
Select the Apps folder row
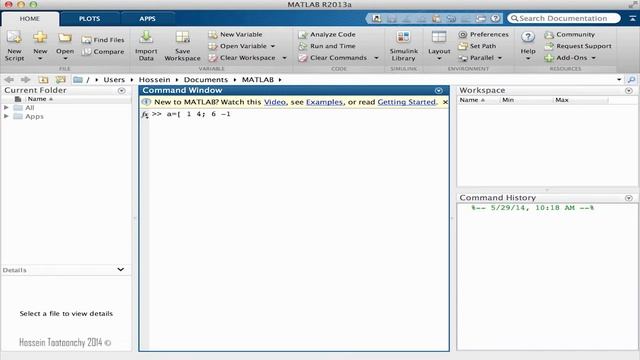point(66,116)
